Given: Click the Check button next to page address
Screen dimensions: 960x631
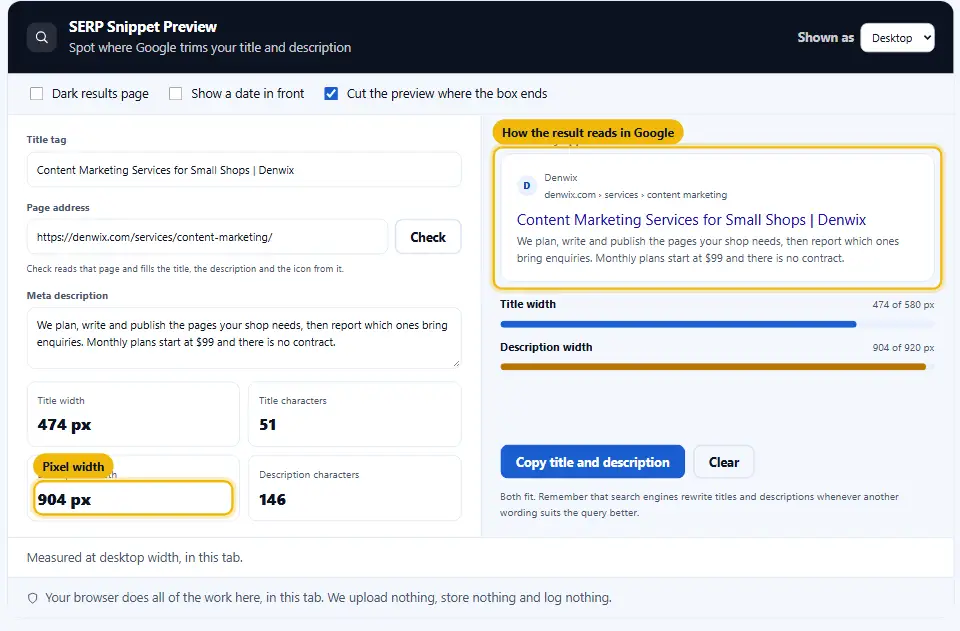Looking at the screenshot, I should click(428, 237).
